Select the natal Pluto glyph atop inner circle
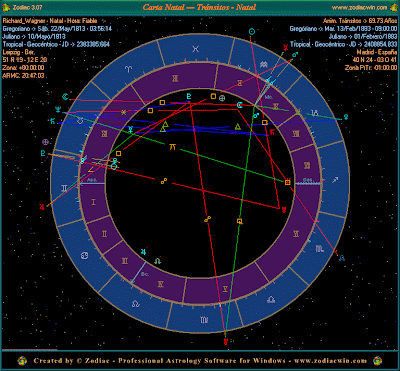This screenshot has width=400, height=371. pyautogui.click(x=189, y=96)
